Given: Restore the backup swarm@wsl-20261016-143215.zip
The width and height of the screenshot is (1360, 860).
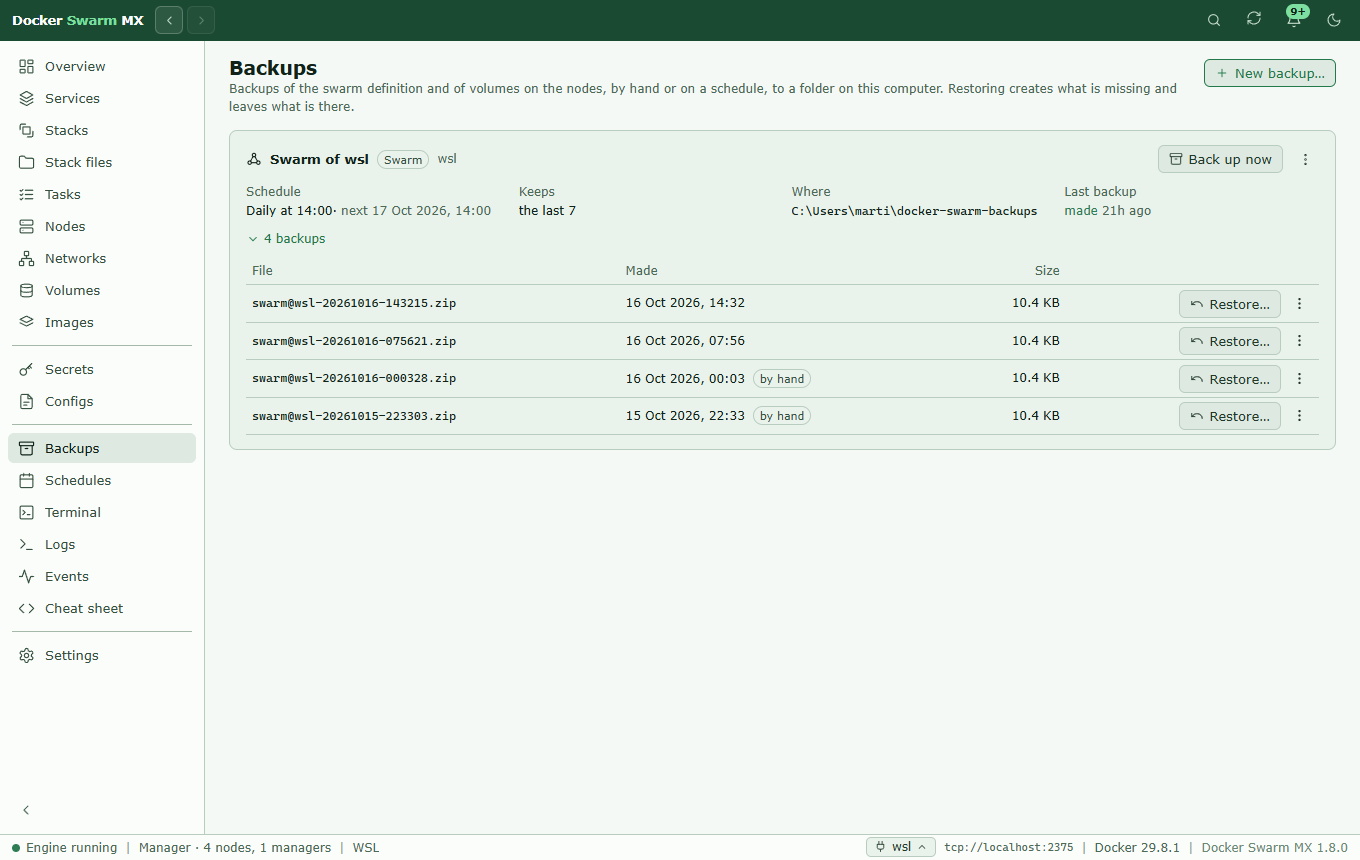Looking at the screenshot, I should [x=1230, y=304].
